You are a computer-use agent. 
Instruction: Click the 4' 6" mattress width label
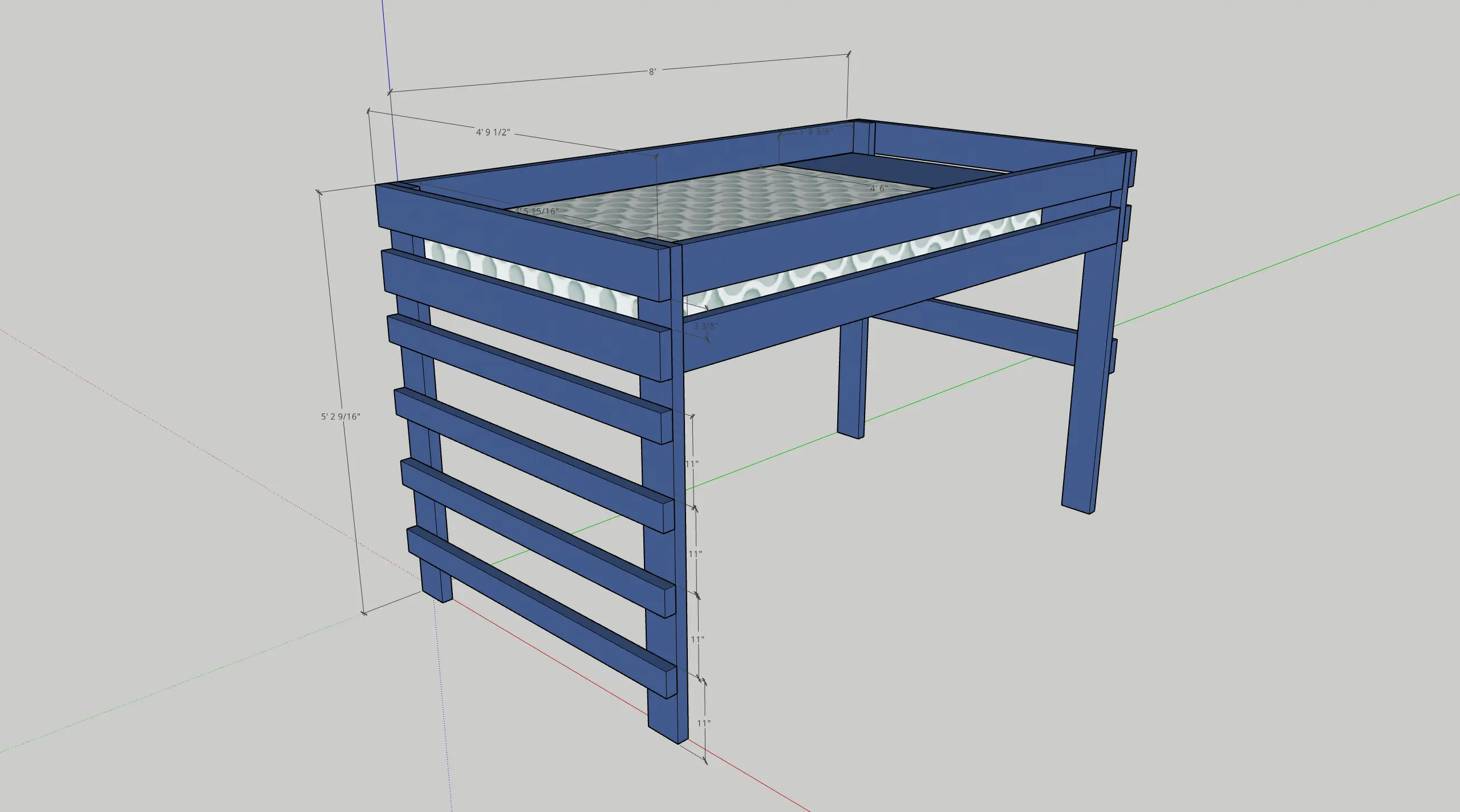point(879,188)
